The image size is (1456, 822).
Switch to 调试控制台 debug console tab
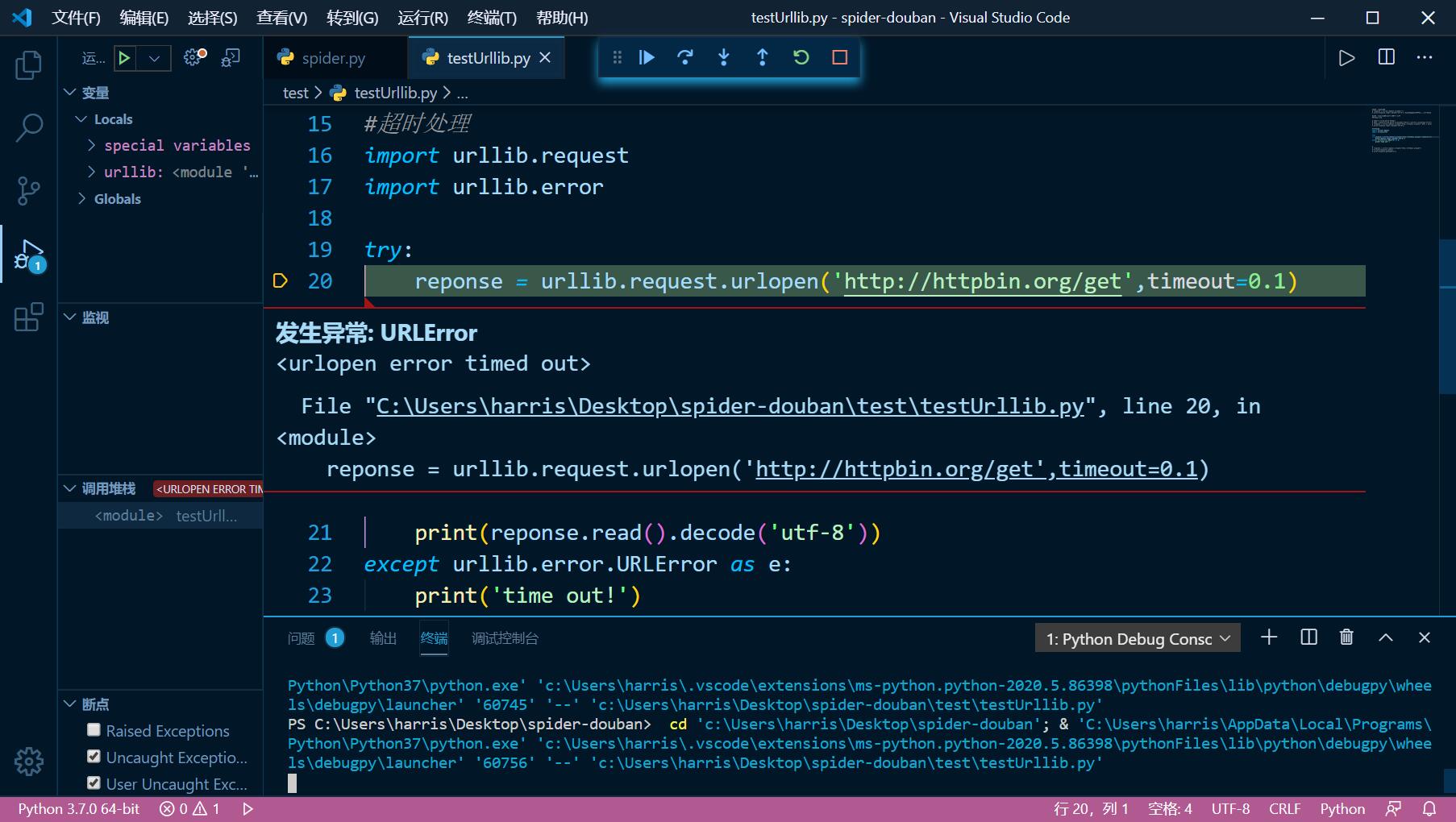click(x=505, y=638)
